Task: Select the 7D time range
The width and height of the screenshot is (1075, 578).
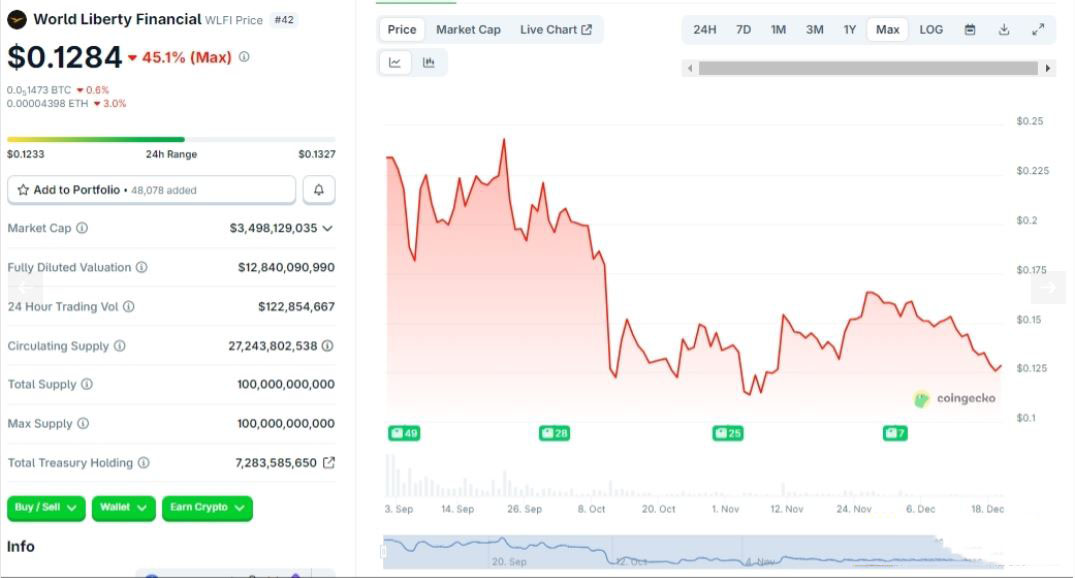Action: [x=743, y=30]
